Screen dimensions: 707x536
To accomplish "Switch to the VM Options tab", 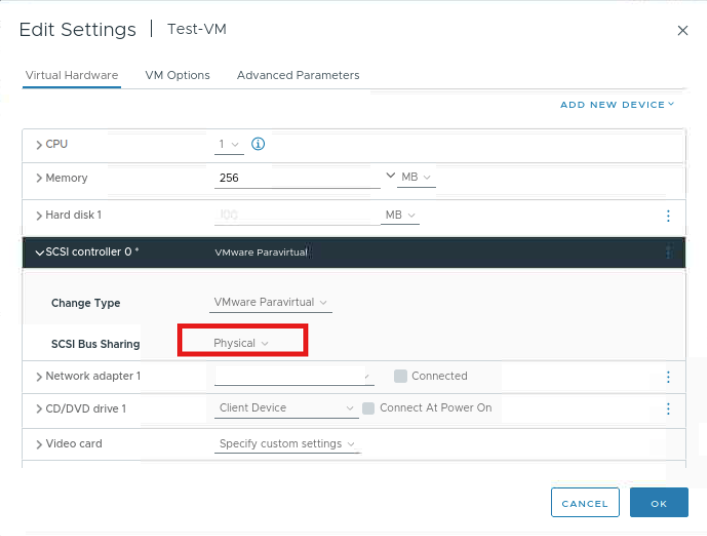I will (177, 75).
